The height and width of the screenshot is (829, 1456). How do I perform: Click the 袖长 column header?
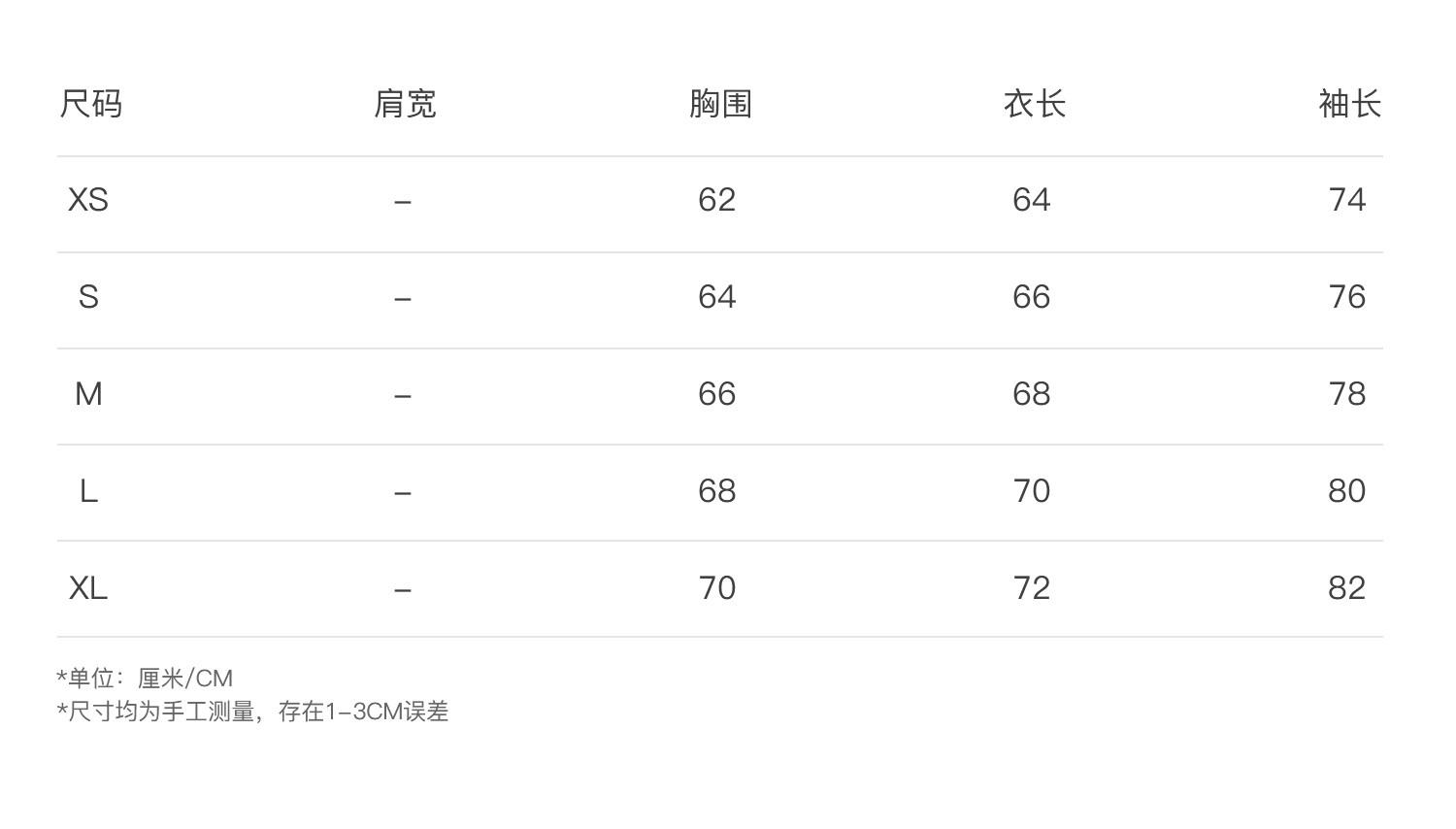(1349, 104)
